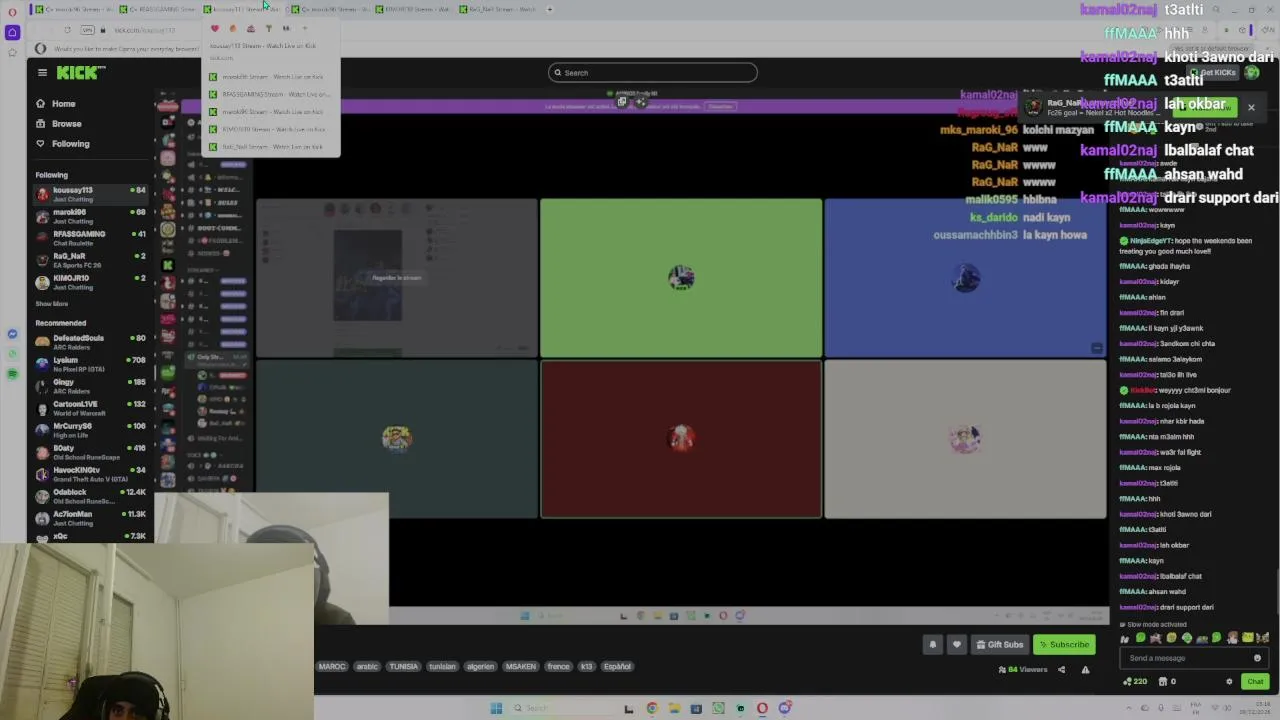1280x720 pixels.
Task: Open the RaG_NaR followed channel
Action: [x=90, y=260]
